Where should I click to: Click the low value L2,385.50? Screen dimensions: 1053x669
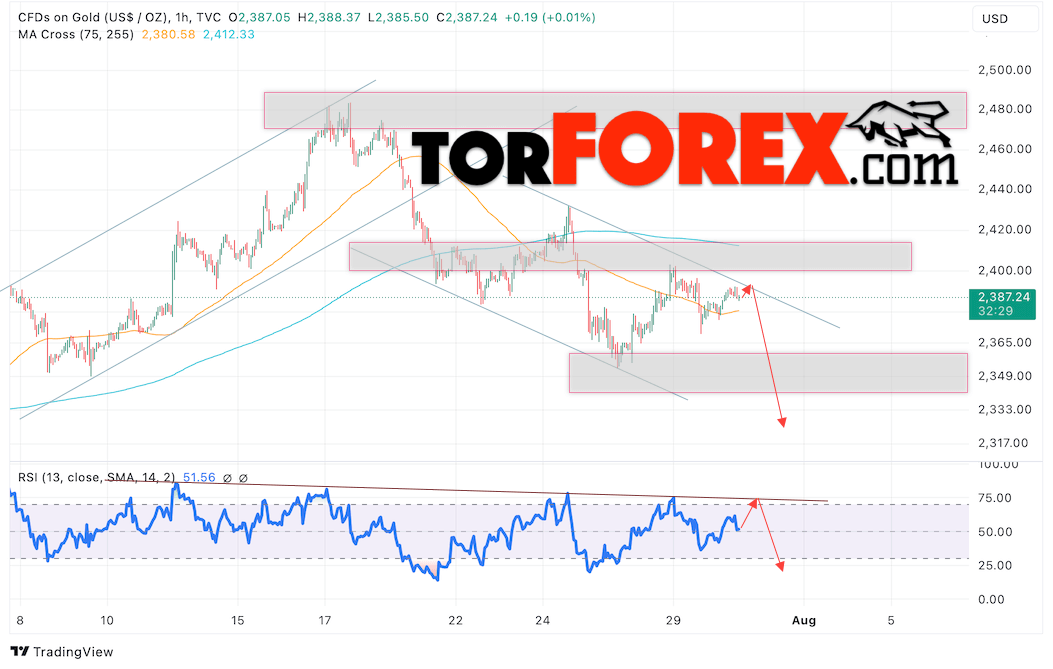(398, 17)
